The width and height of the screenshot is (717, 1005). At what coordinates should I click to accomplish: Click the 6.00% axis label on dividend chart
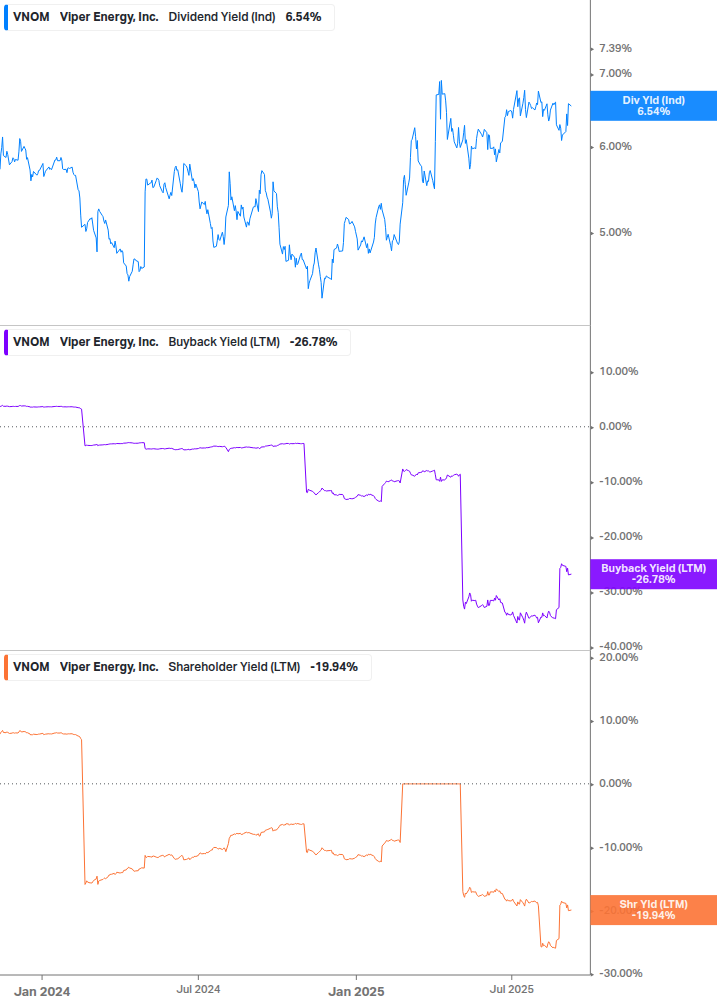click(x=615, y=147)
